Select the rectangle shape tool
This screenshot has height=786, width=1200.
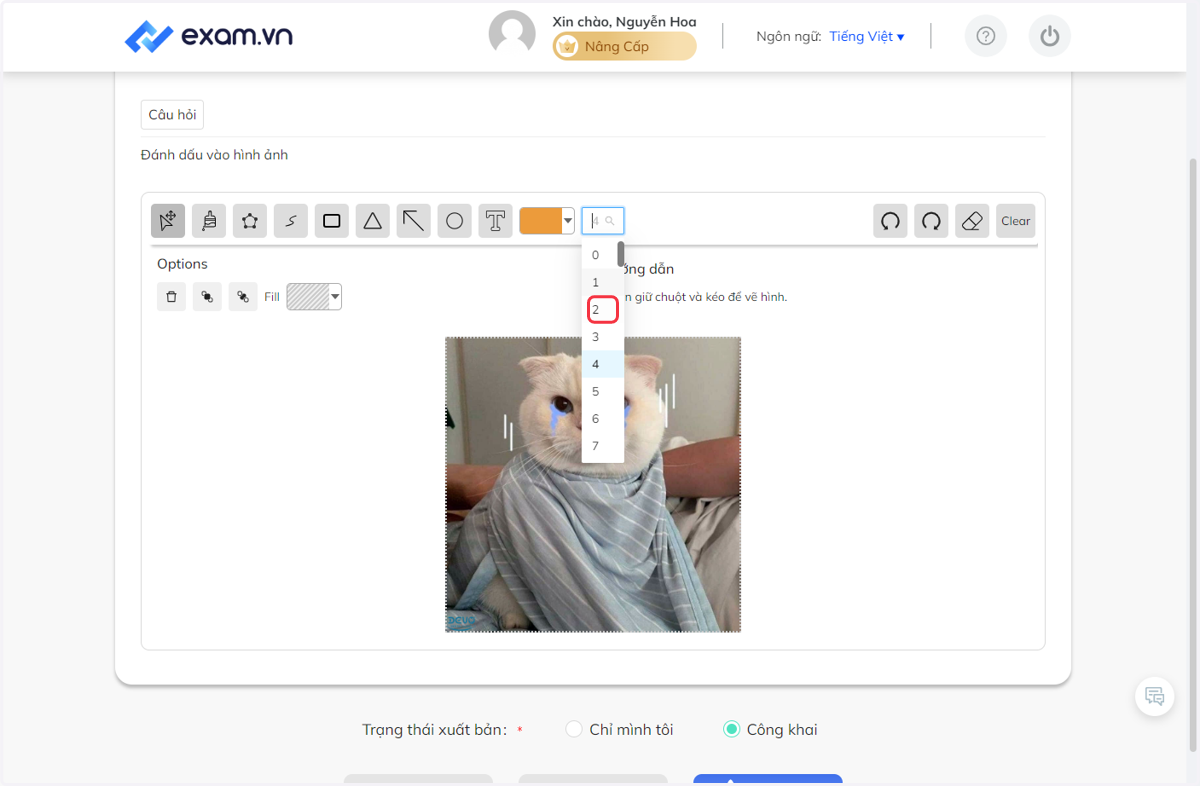pyautogui.click(x=332, y=221)
